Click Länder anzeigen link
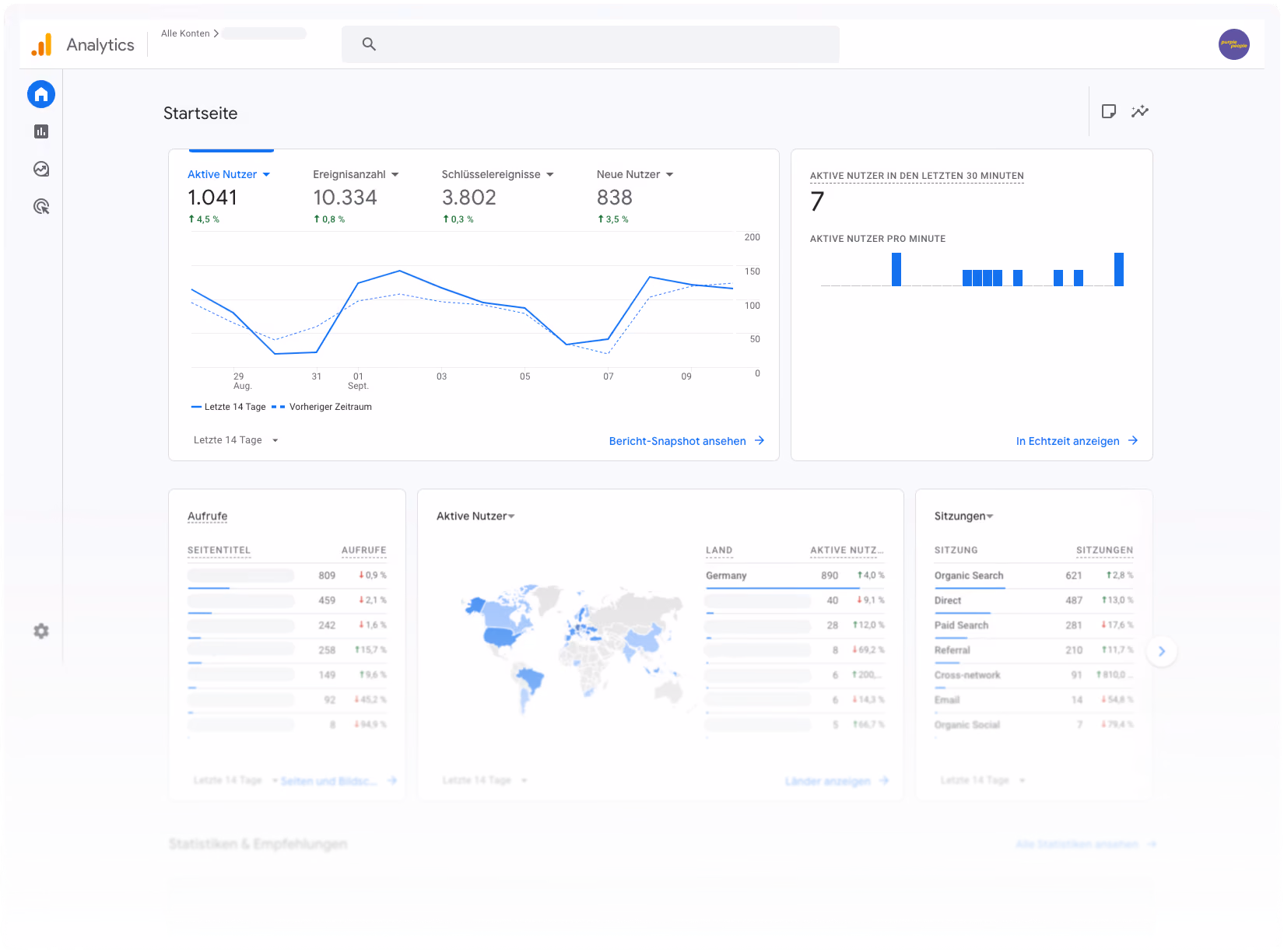The height and width of the screenshot is (952, 1284). click(x=827, y=781)
